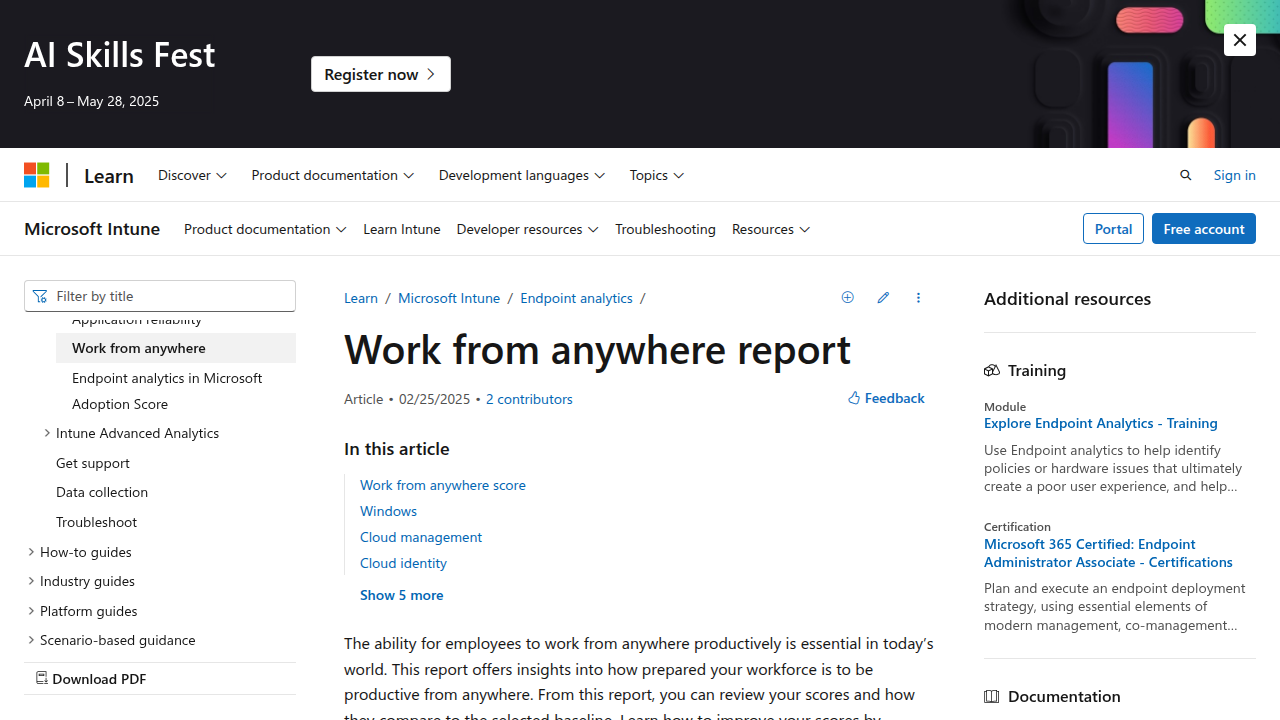The image size is (1280, 720).
Task: Click the Learn breadcrumb link
Action: pos(361,298)
